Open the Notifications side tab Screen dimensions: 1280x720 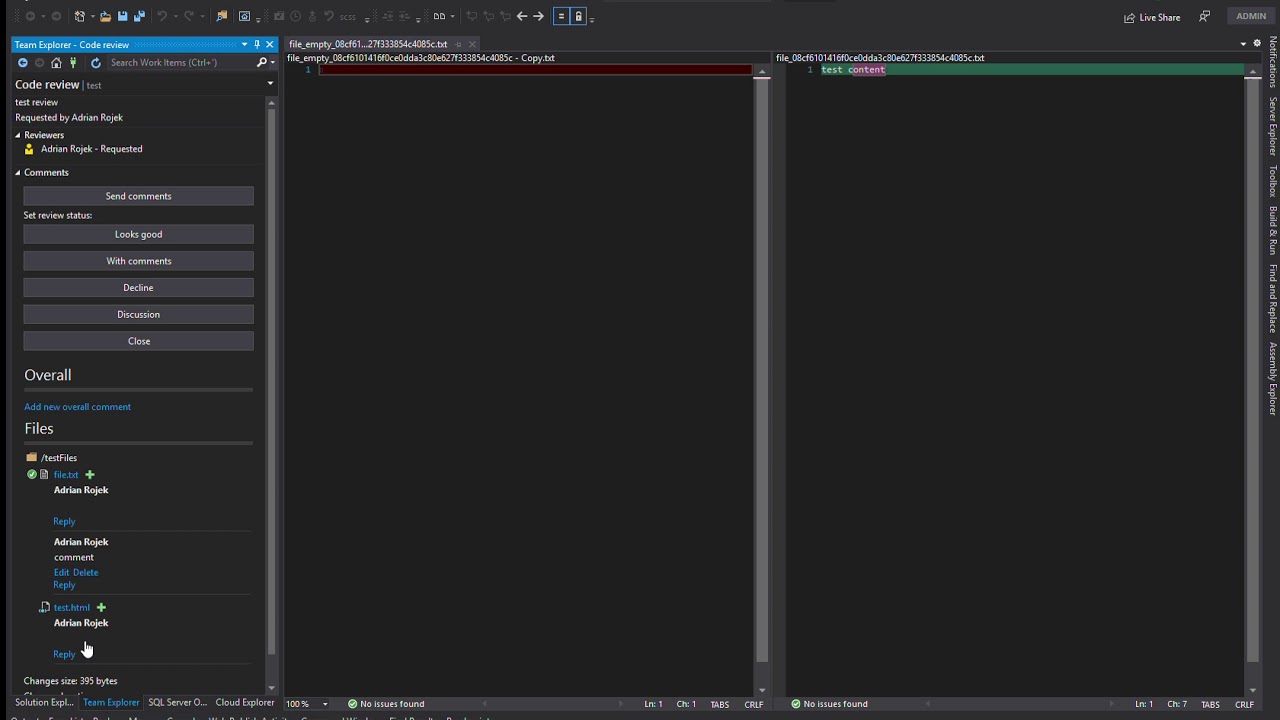coord(1273,62)
